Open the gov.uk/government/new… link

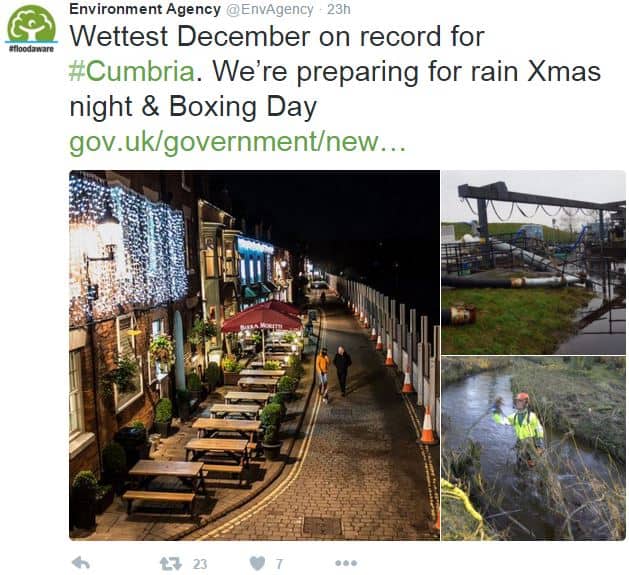pyautogui.click(x=237, y=142)
